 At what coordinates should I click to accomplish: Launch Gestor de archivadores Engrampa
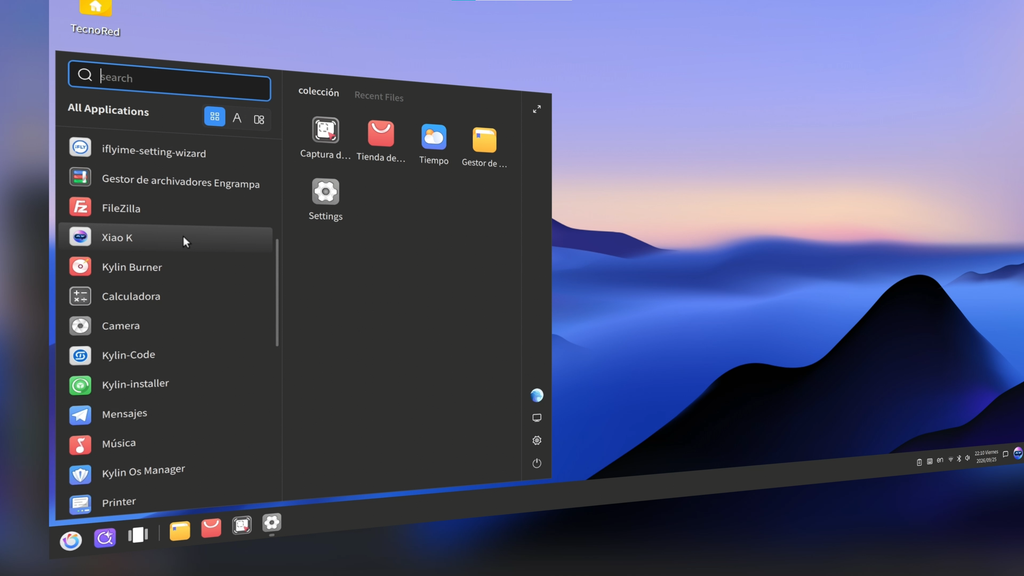pyautogui.click(x=166, y=180)
